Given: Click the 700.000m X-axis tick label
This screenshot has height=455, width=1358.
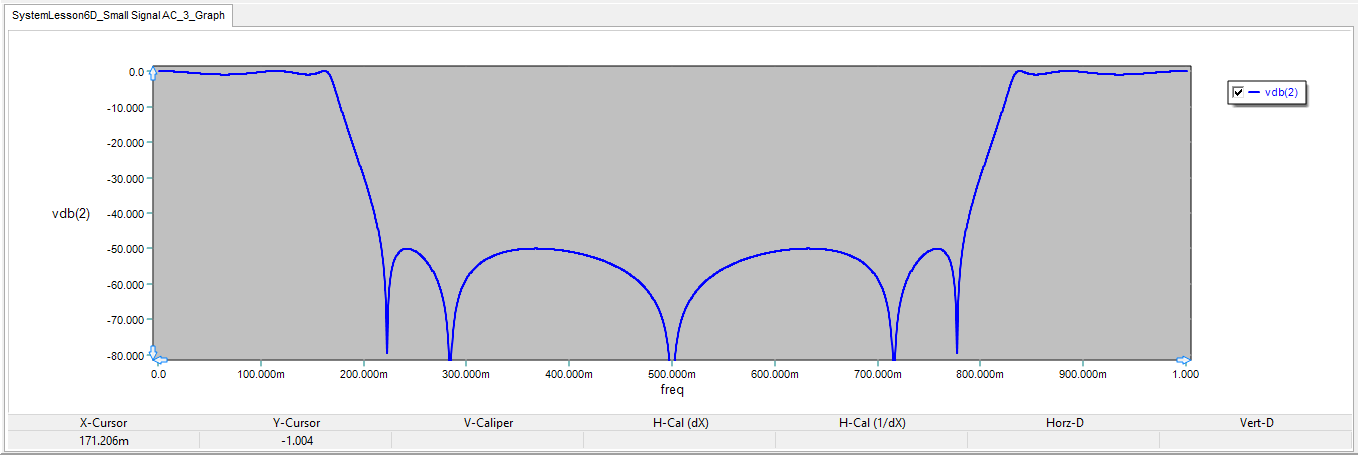Looking at the screenshot, I should click(877, 374).
